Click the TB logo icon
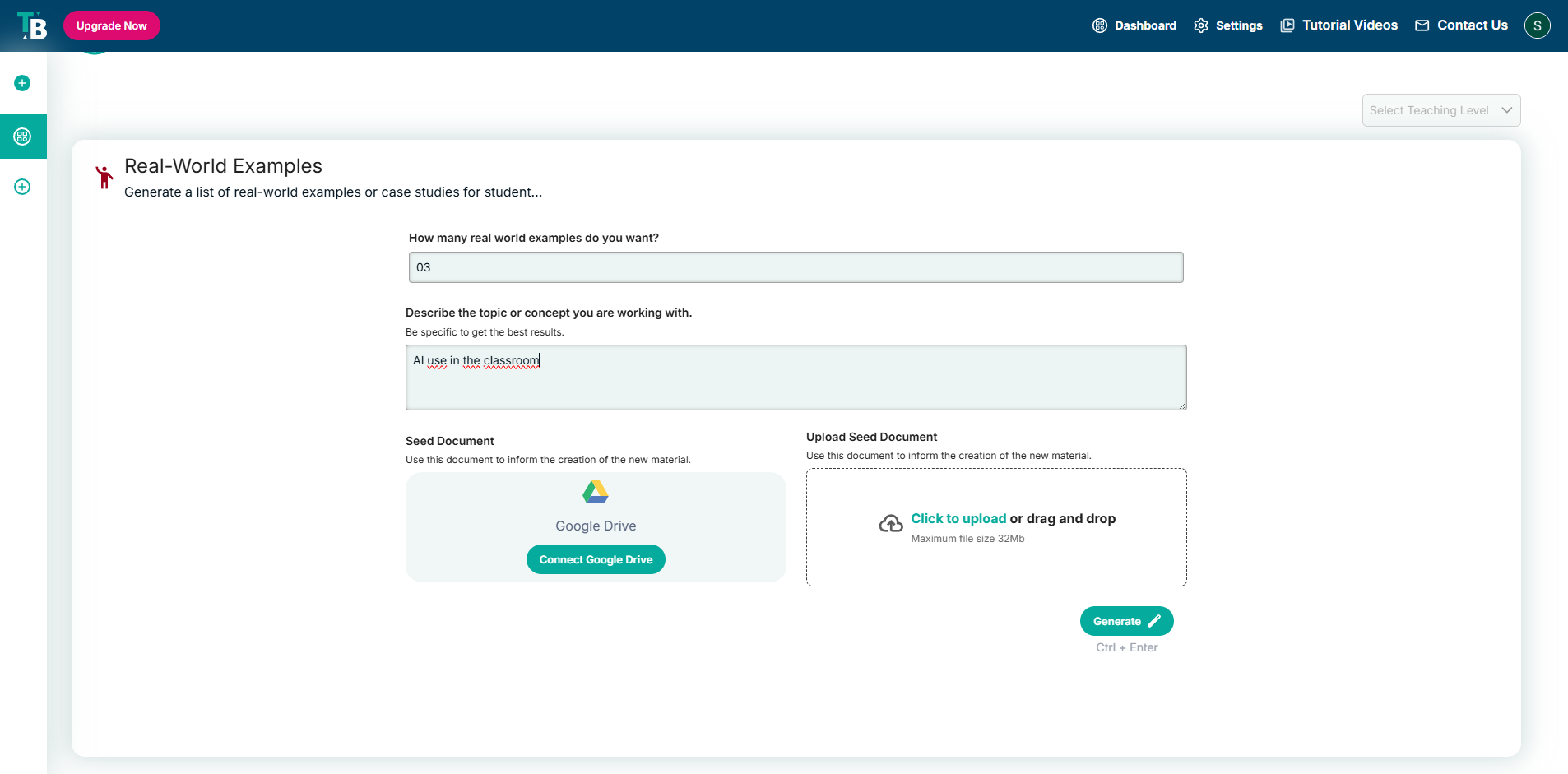The width and height of the screenshot is (1568, 774). click(32, 25)
